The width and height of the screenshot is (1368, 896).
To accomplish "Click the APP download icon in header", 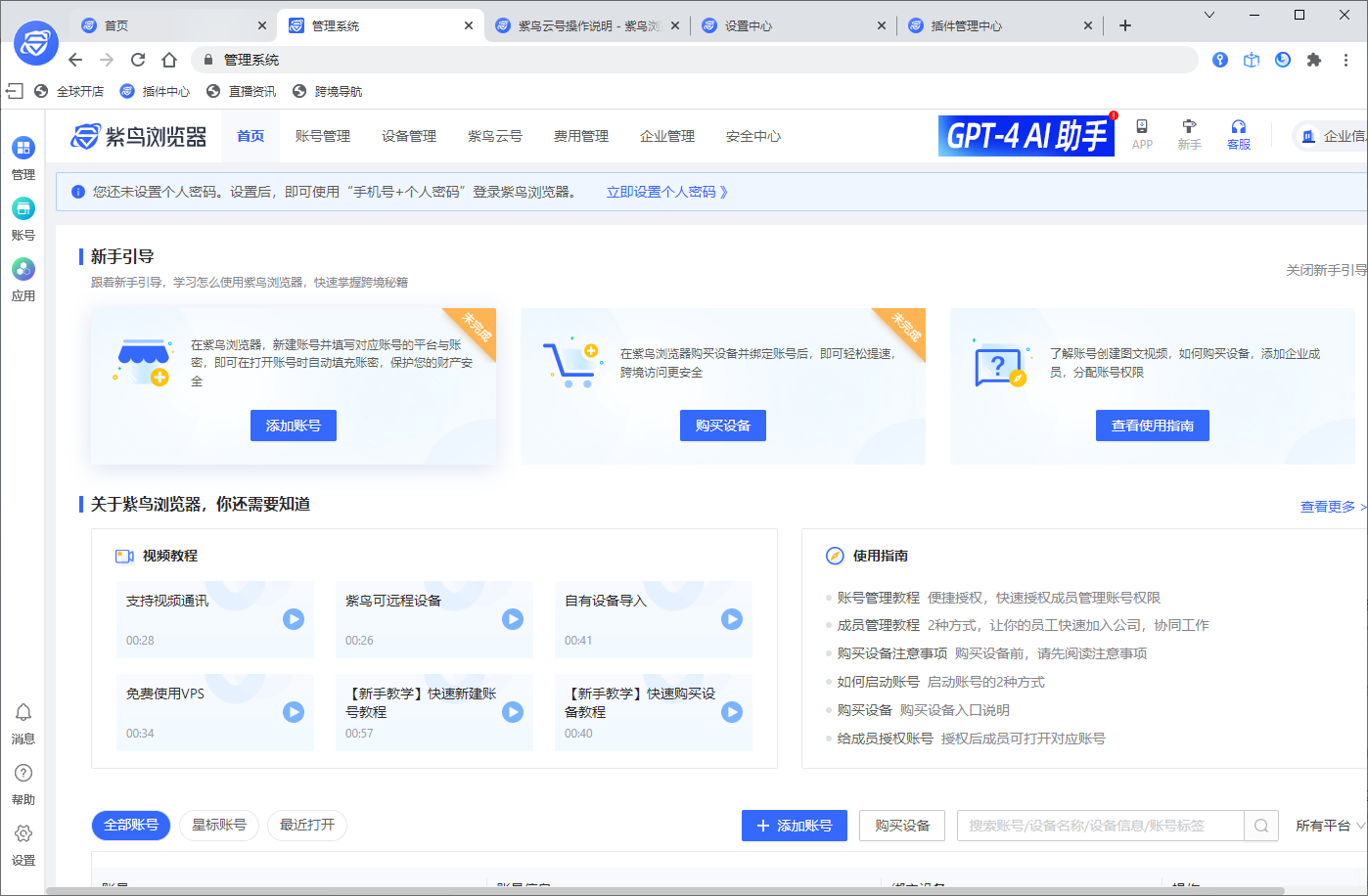I will tap(1142, 128).
